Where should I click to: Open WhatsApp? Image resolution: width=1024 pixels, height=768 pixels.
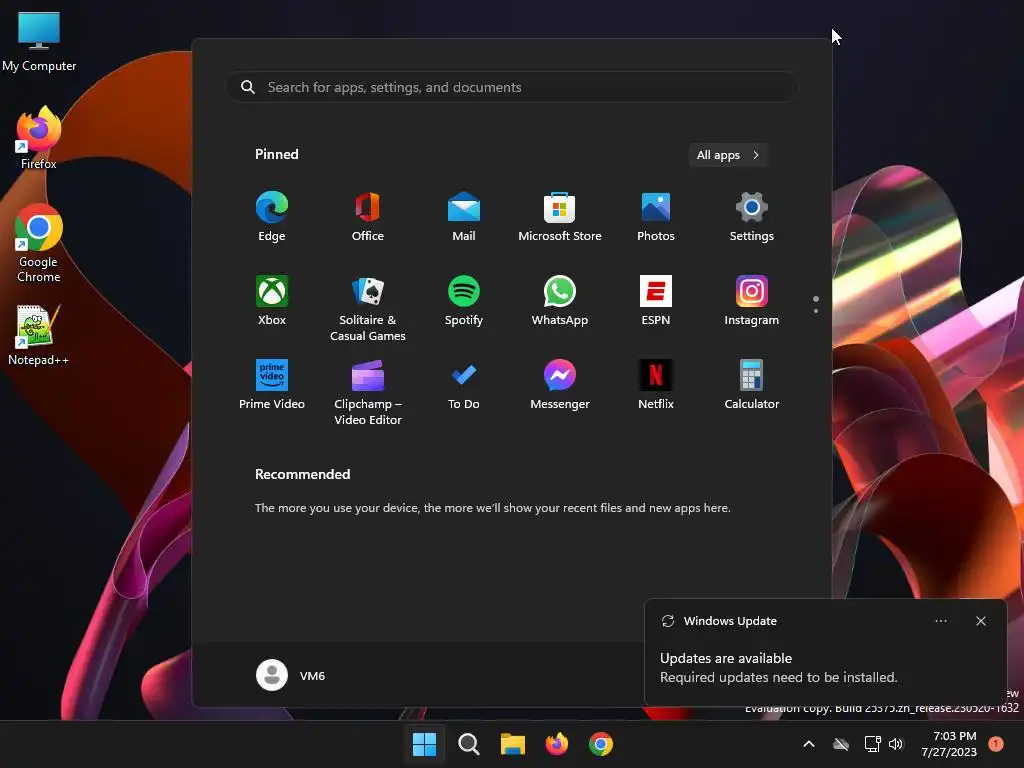pos(560,301)
